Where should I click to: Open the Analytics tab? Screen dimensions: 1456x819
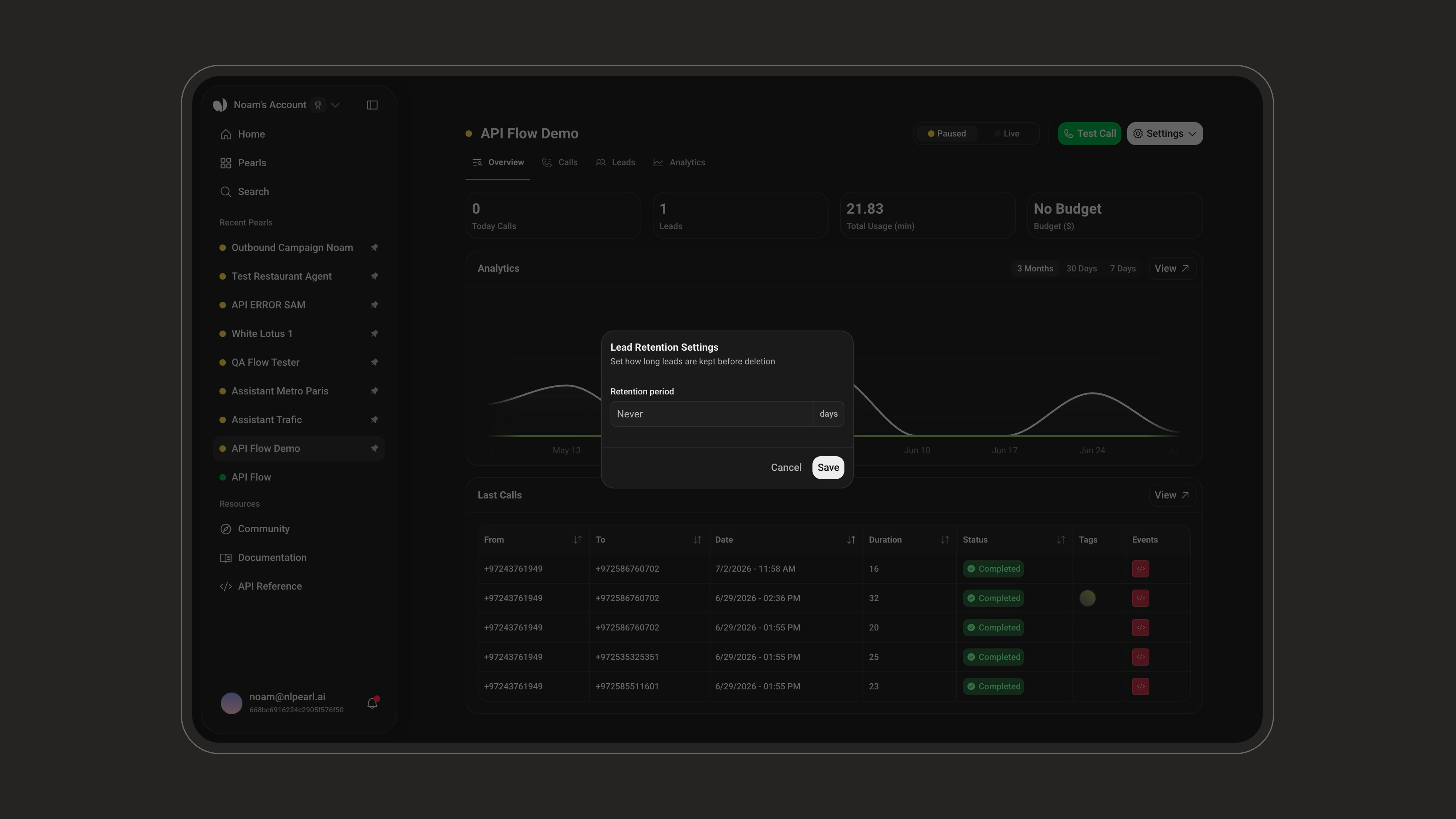click(x=679, y=163)
